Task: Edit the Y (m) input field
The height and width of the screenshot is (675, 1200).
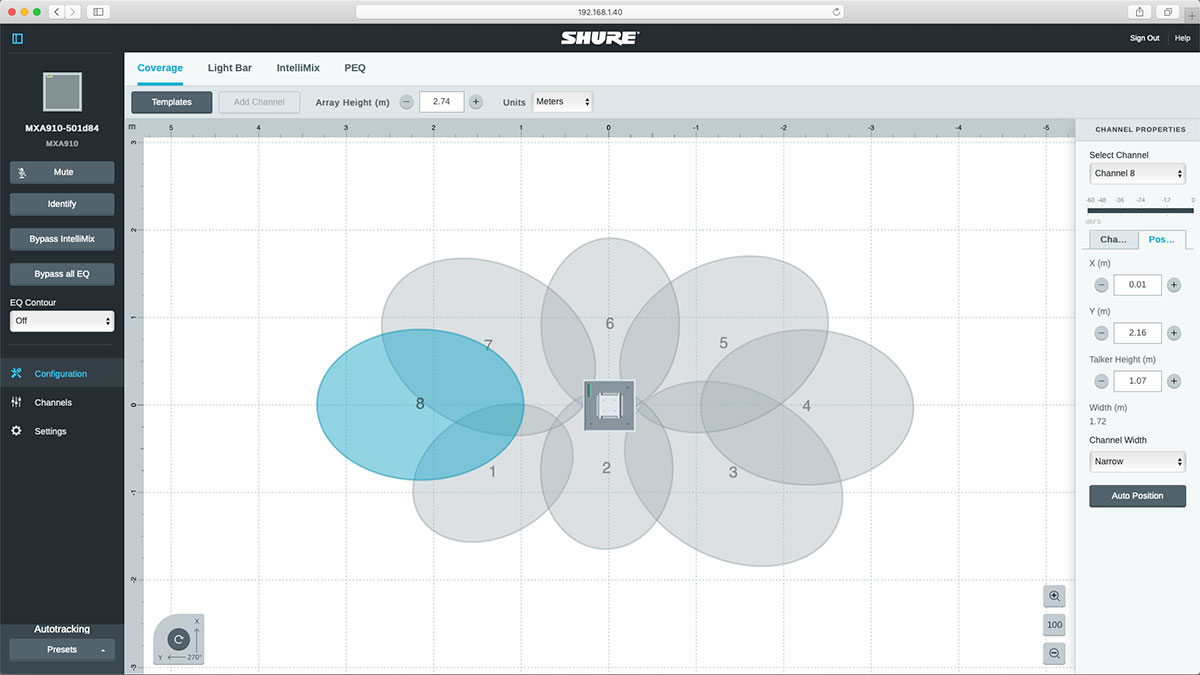Action: pyautogui.click(x=1137, y=333)
